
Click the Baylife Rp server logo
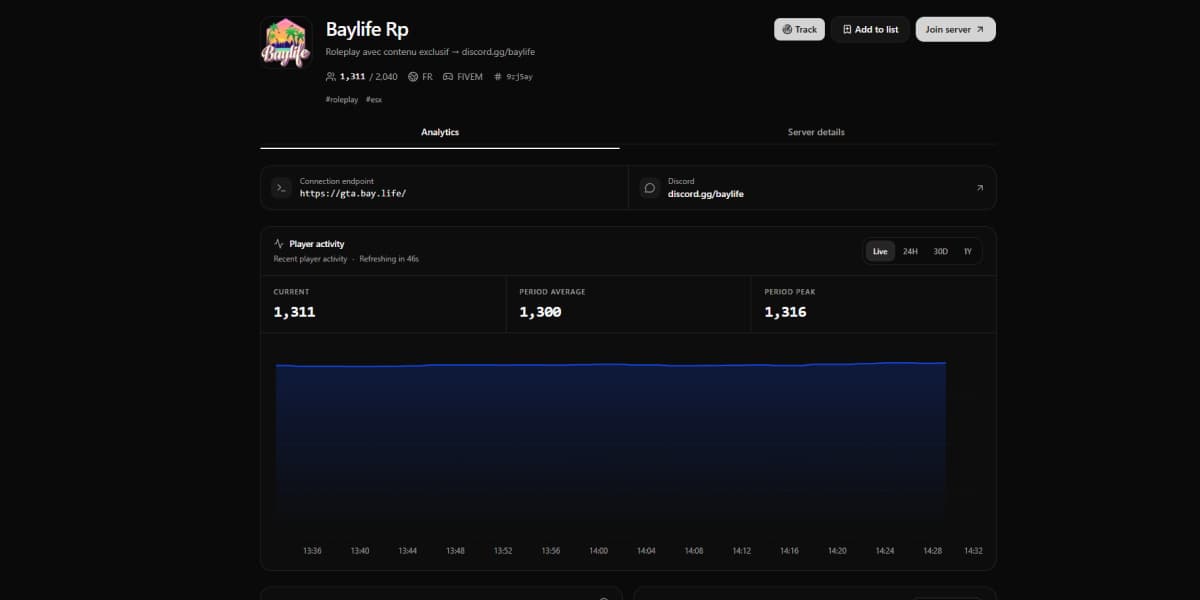[x=286, y=42]
